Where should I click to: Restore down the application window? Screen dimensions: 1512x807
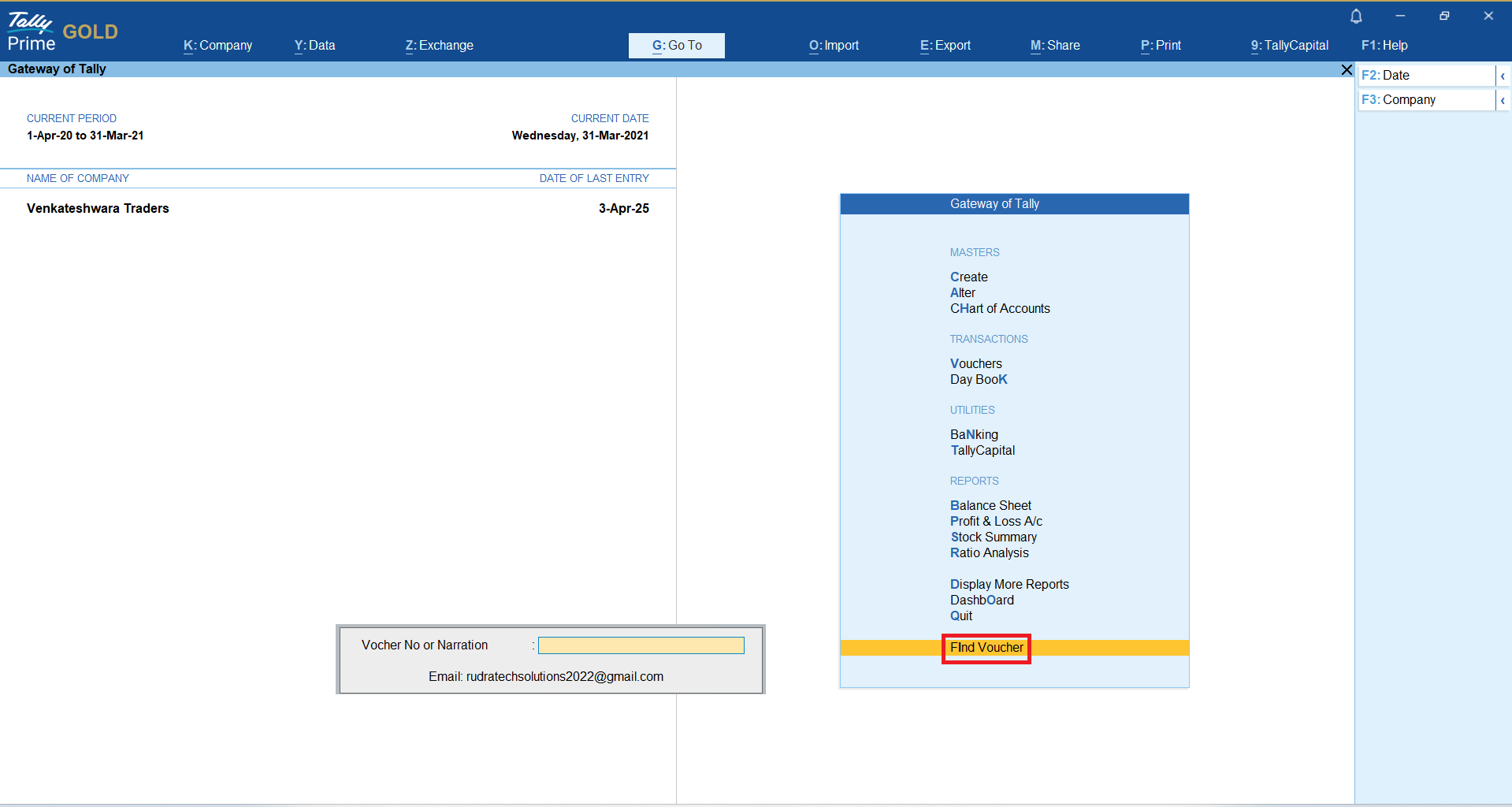[1444, 16]
